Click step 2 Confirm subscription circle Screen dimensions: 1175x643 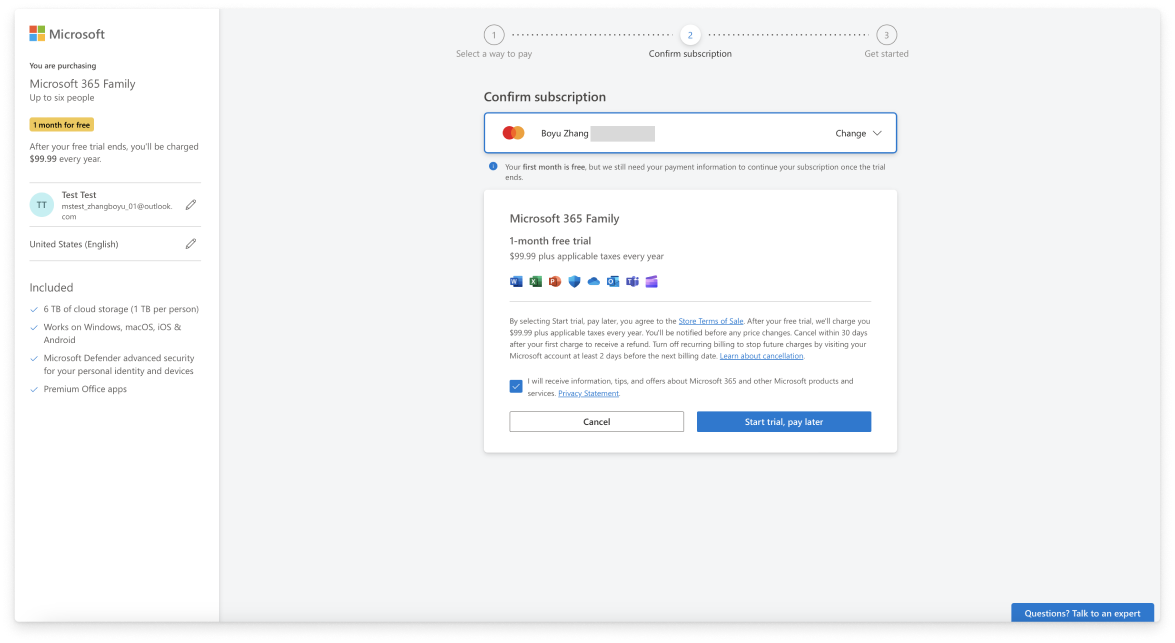[690, 34]
